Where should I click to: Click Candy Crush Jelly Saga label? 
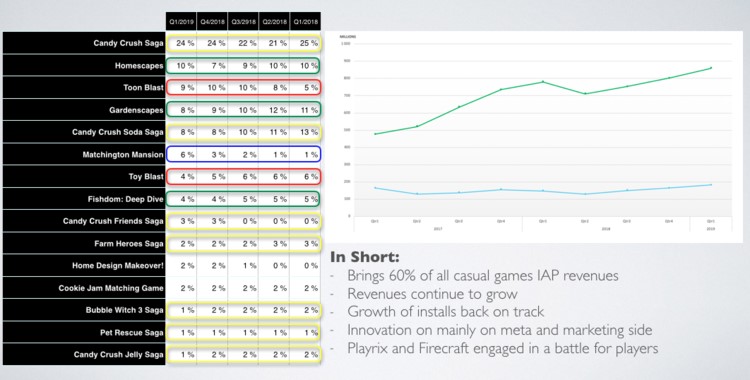pos(118,355)
